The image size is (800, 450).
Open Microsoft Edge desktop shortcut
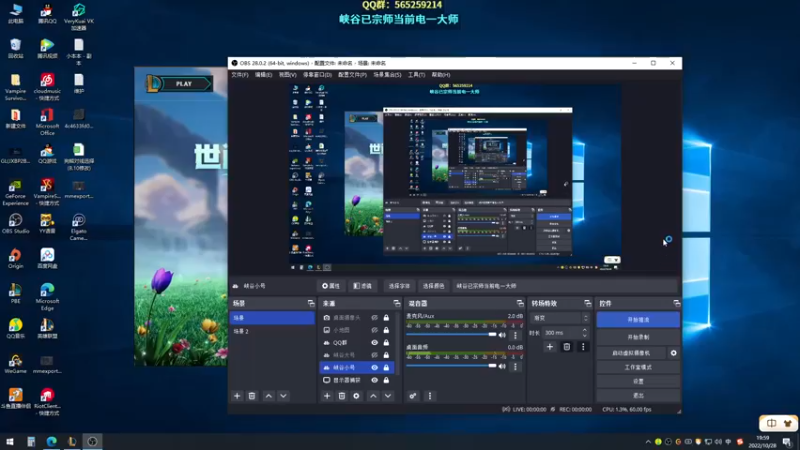[x=47, y=297]
